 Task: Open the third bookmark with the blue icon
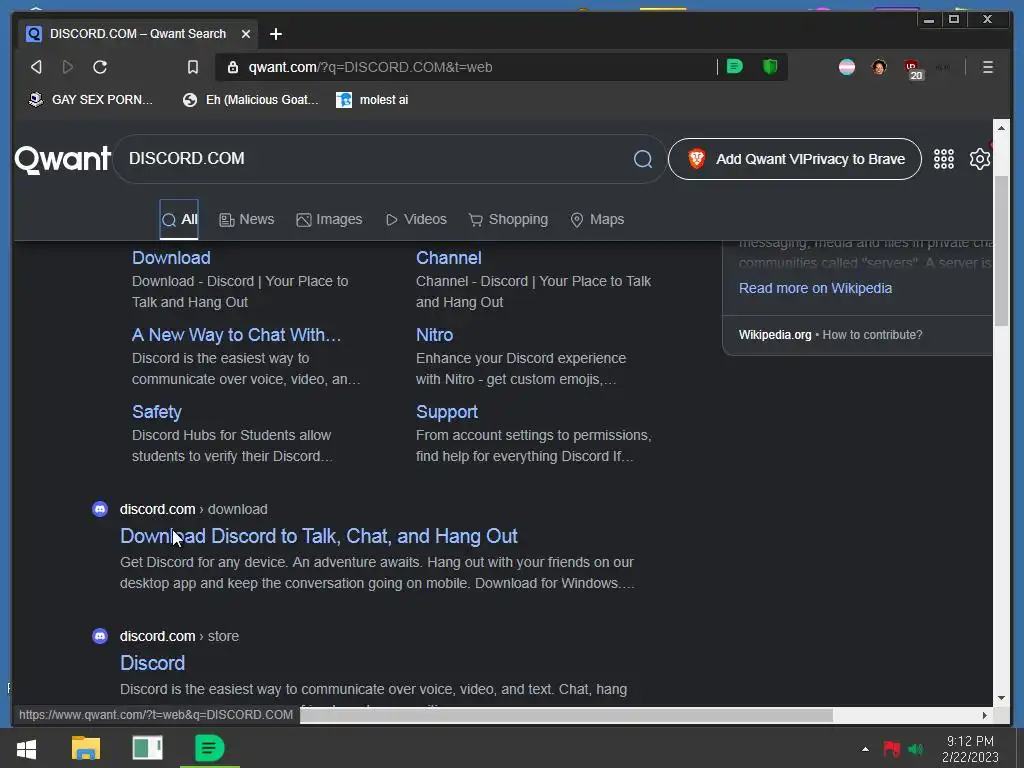click(x=372, y=100)
